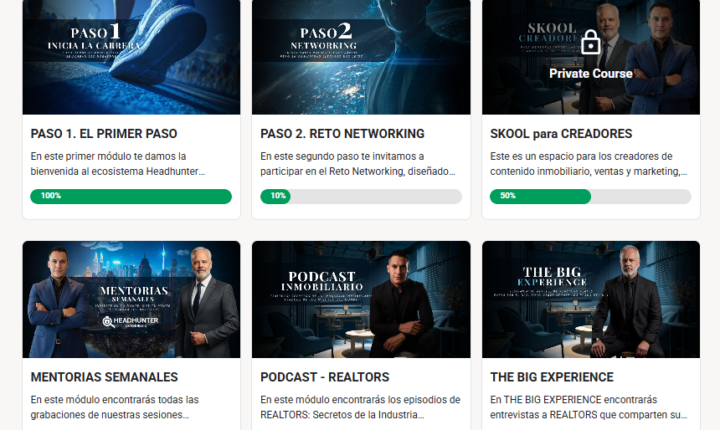Select the SKOOL para CREADORES title

[x=561, y=134]
